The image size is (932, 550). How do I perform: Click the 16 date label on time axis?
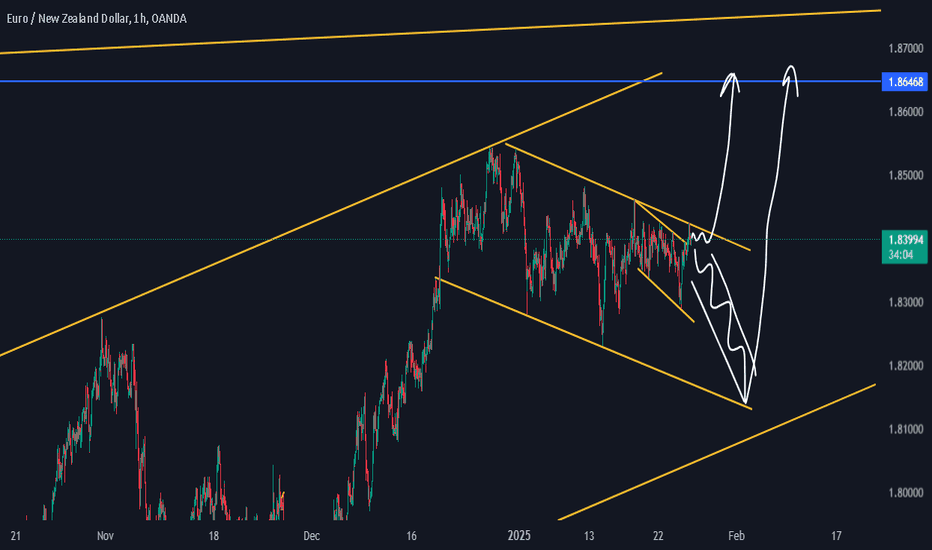click(x=411, y=536)
